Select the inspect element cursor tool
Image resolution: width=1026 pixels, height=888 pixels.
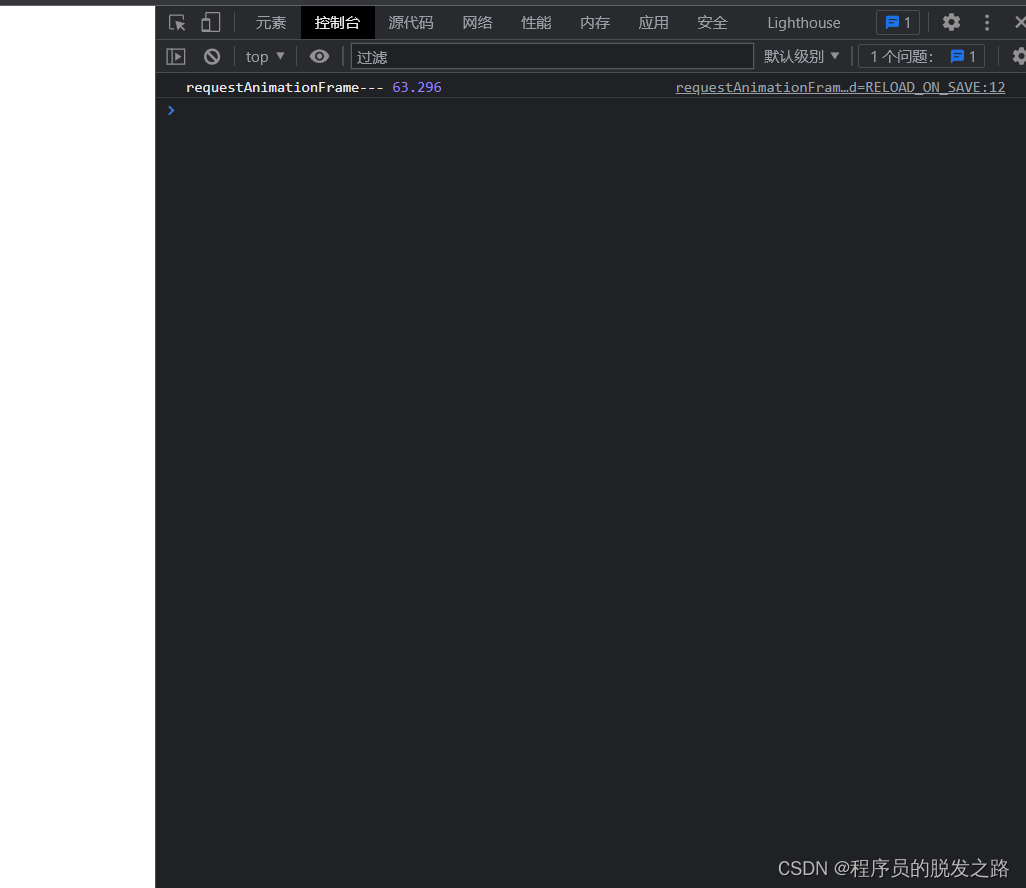(177, 22)
